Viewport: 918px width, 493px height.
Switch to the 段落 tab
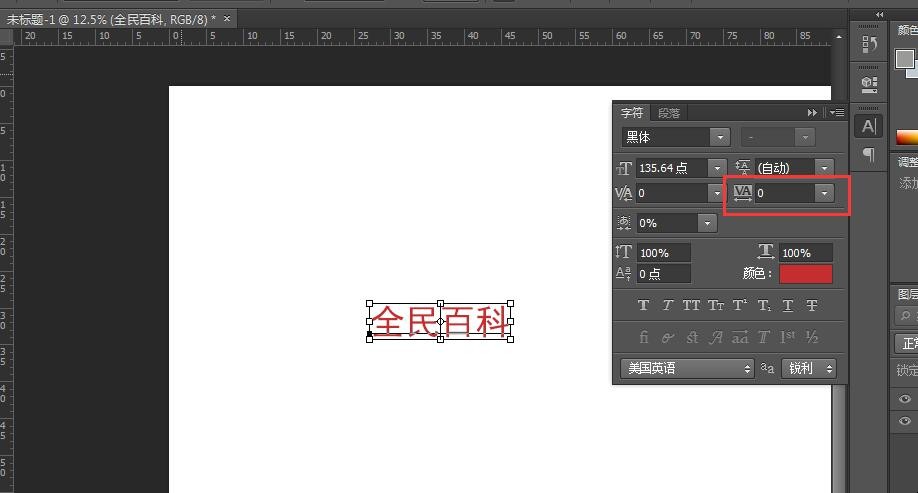point(668,113)
